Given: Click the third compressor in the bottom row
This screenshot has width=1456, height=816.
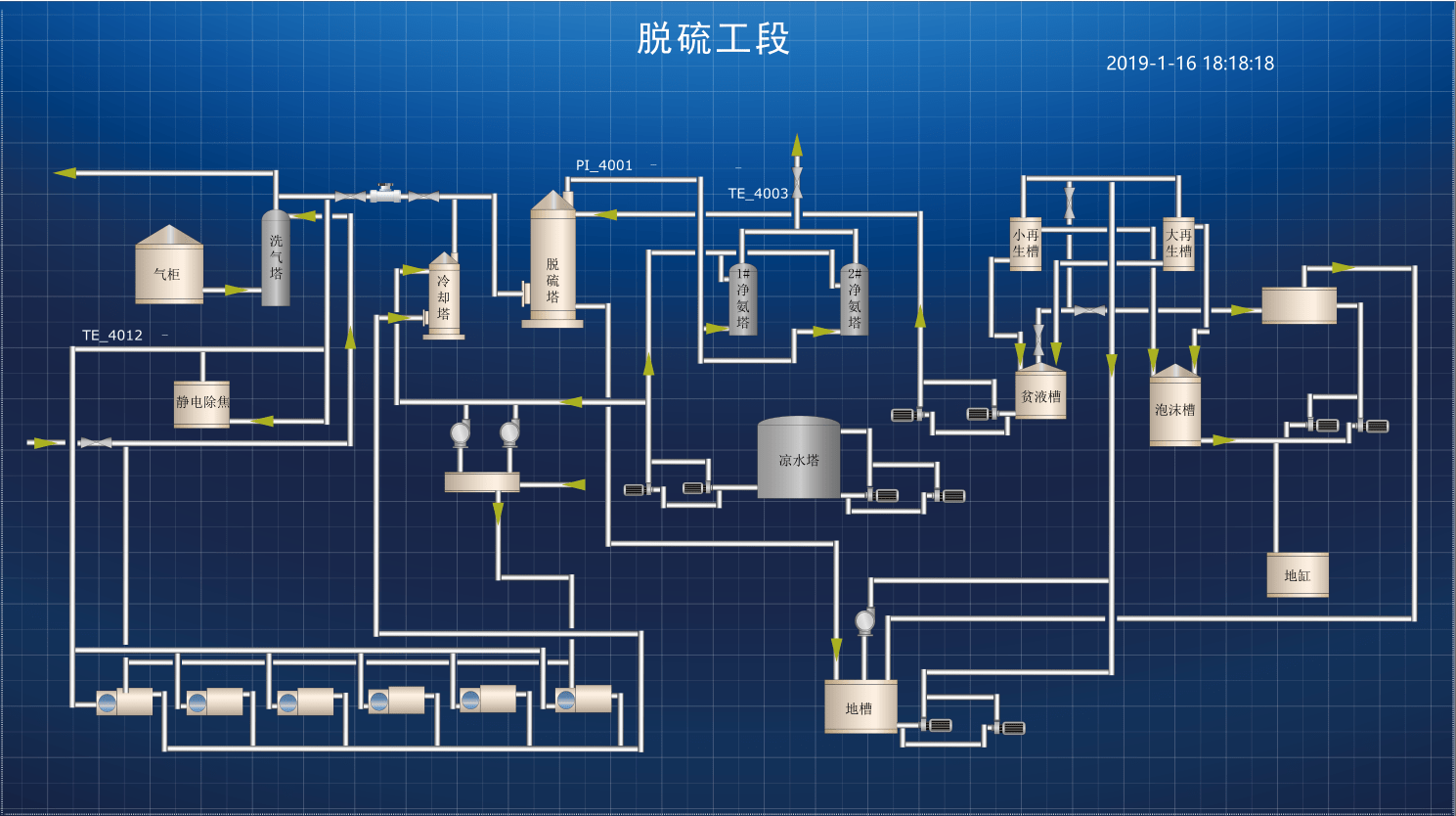Looking at the screenshot, I should (305, 702).
